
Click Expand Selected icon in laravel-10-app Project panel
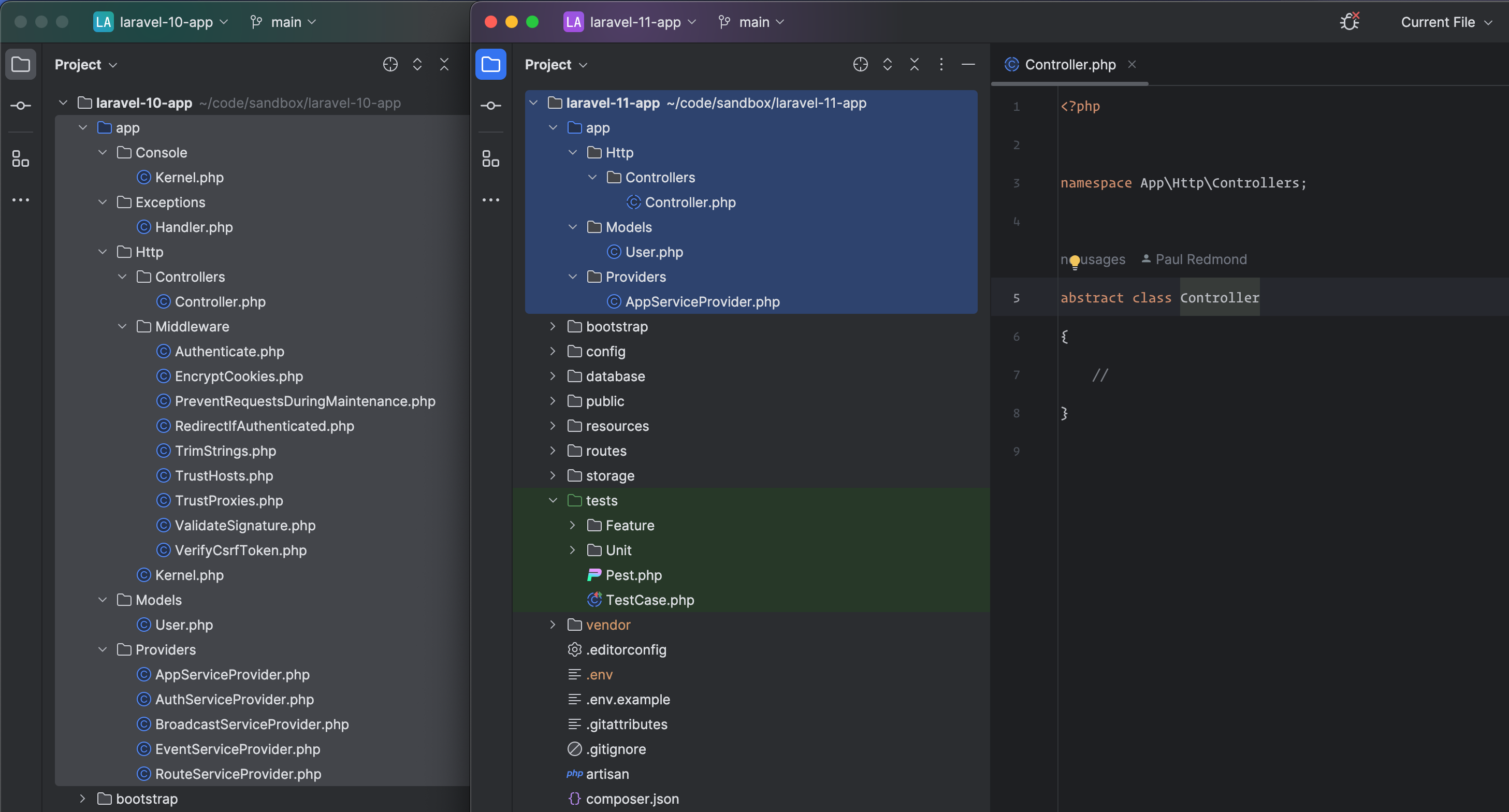(x=417, y=64)
